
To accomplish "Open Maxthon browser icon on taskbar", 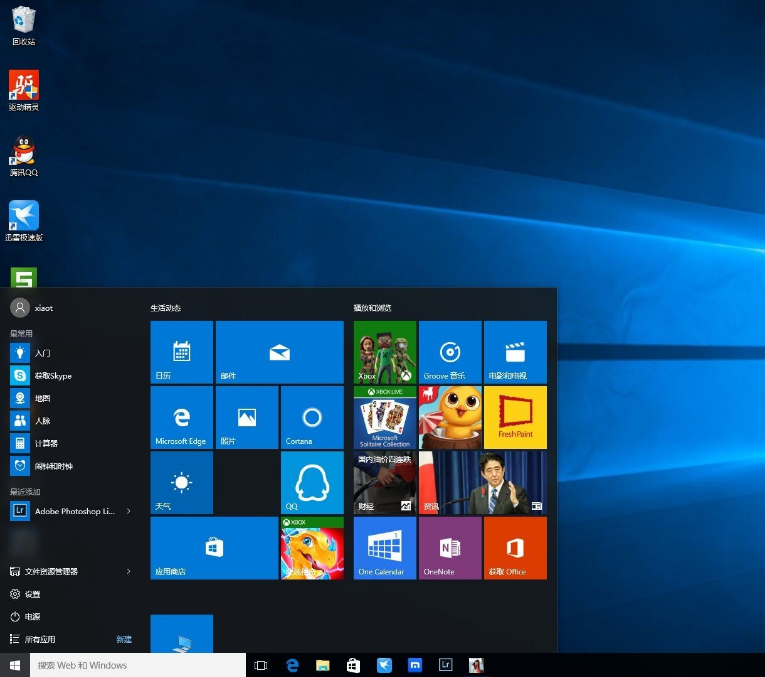I will 415,665.
